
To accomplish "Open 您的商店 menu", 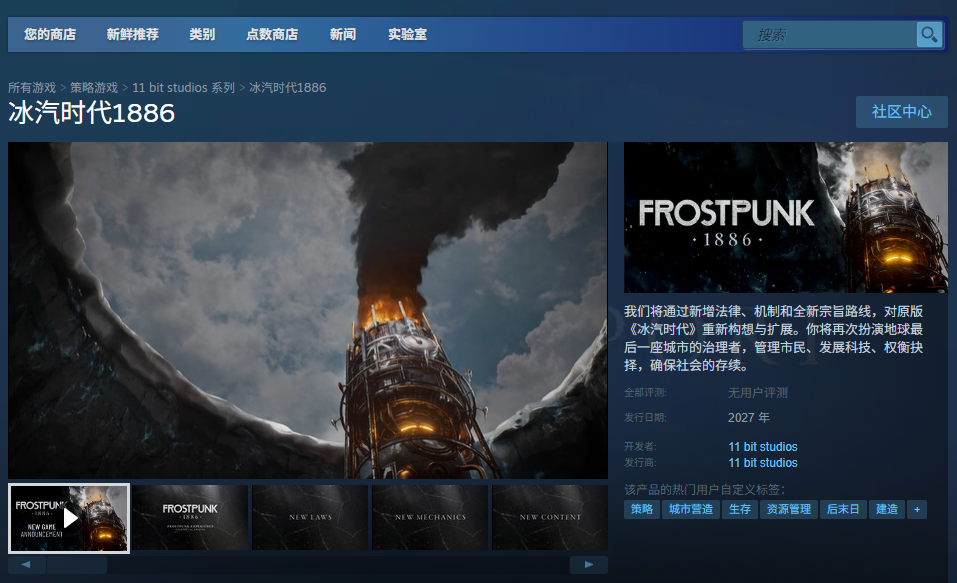I will point(50,34).
